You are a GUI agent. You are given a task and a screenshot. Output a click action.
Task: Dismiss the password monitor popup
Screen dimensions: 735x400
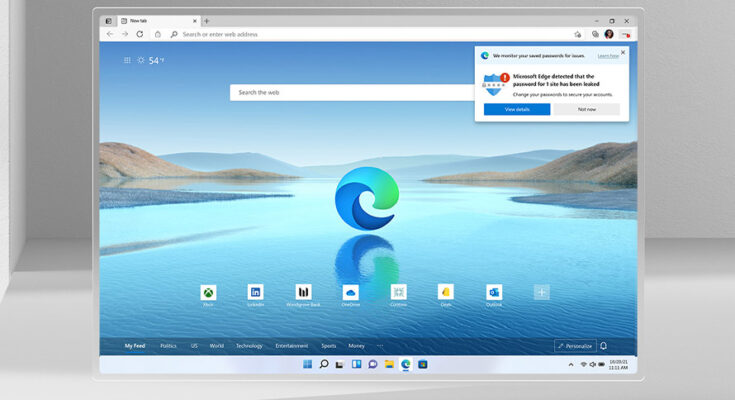[623, 52]
